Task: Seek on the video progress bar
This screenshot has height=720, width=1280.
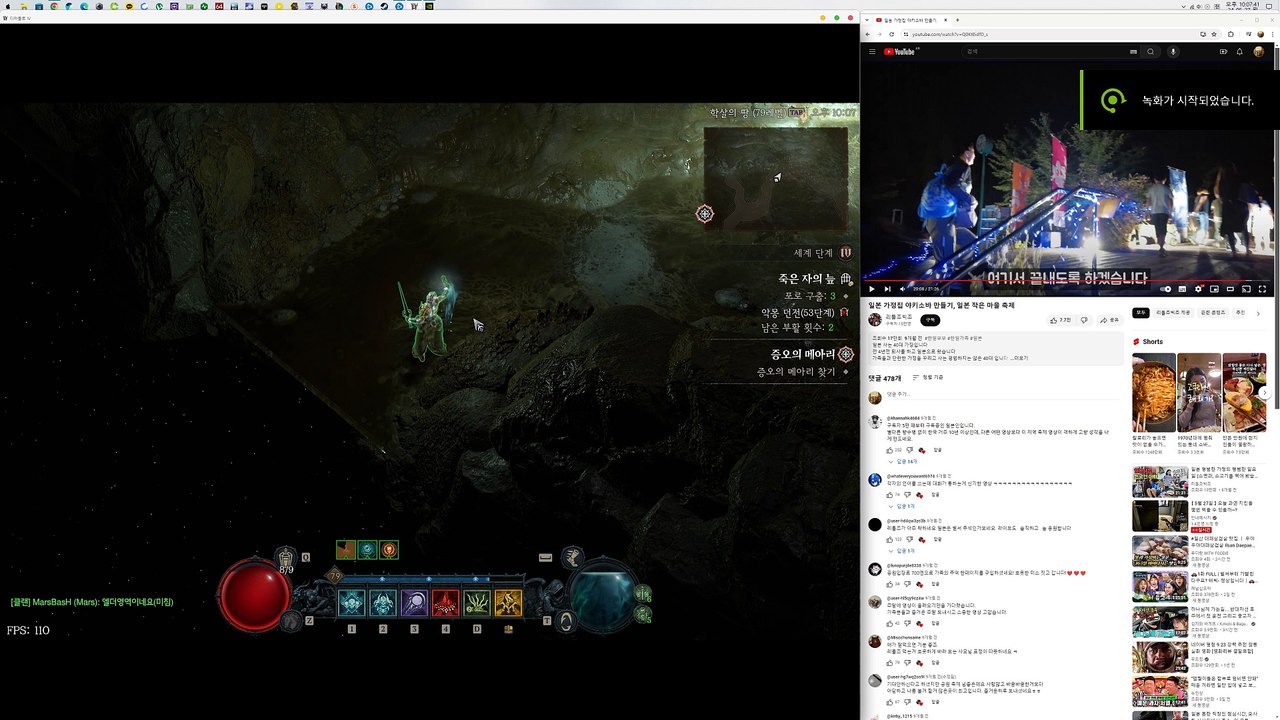Action: point(1068,280)
